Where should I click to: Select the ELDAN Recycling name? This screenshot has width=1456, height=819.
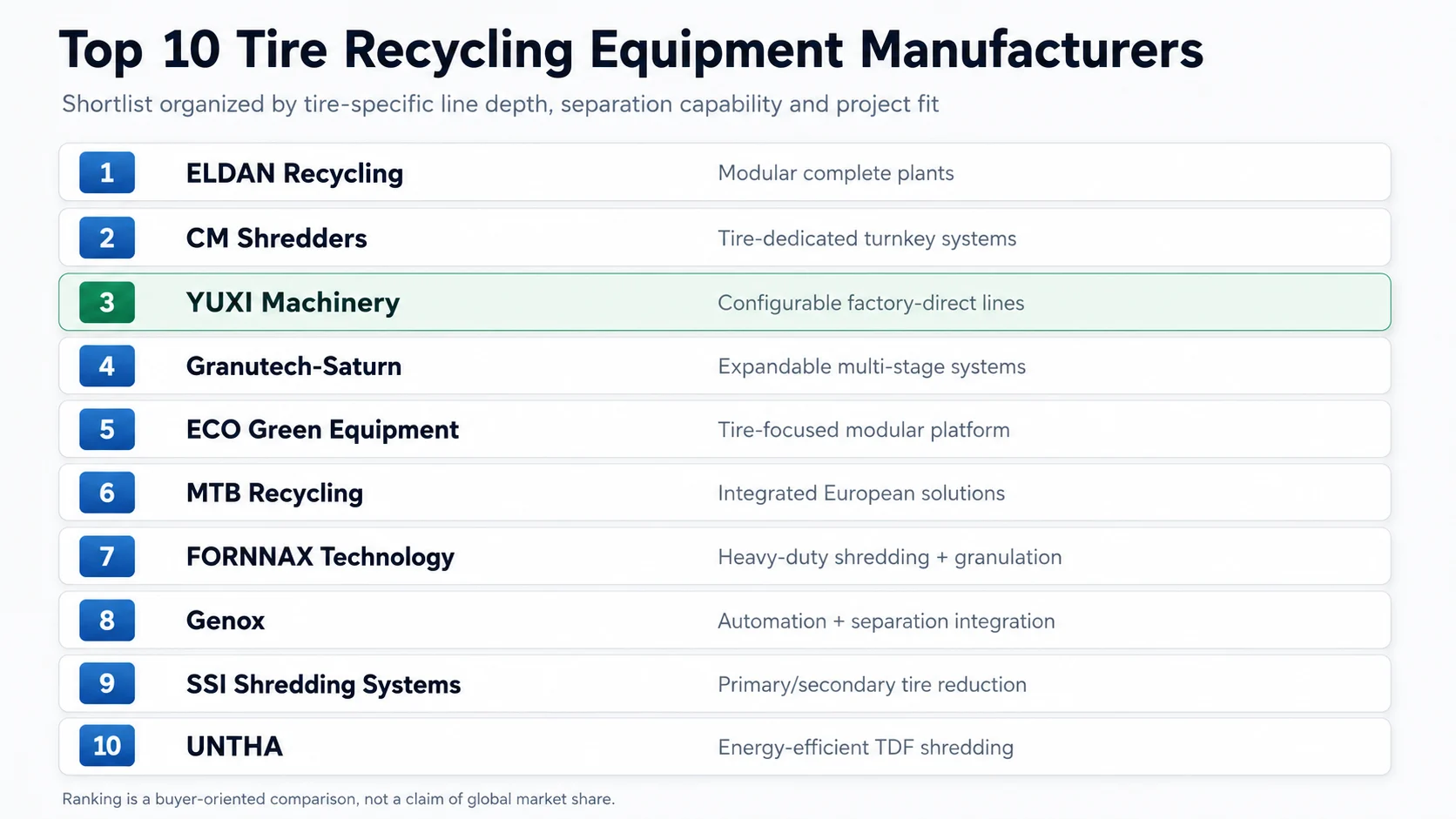tap(294, 173)
